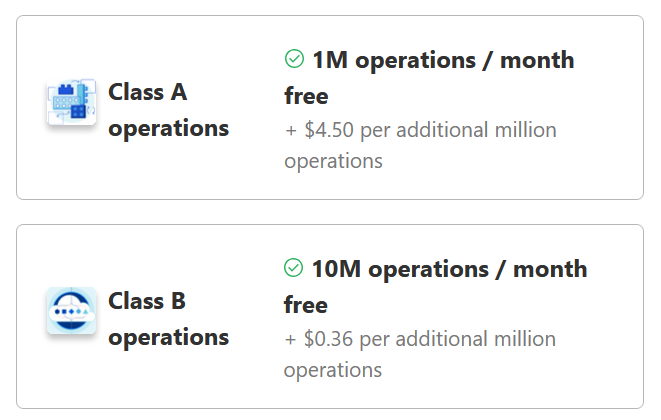Click the word "month" in the Class B heading
The height and width of the screenshot is (420, 661).
[550, 269]
